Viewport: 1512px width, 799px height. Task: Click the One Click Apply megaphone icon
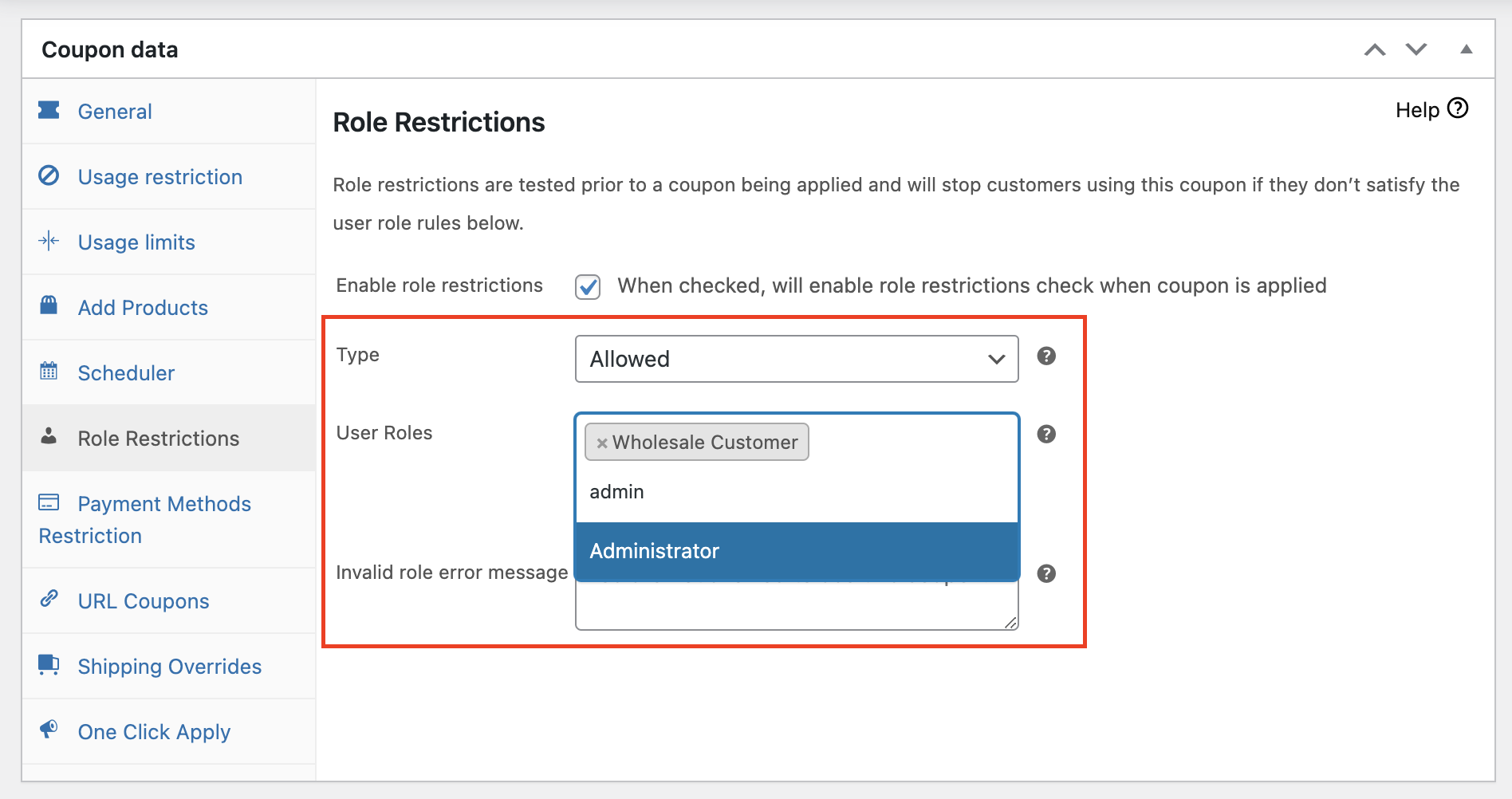[x=49, y=729]
